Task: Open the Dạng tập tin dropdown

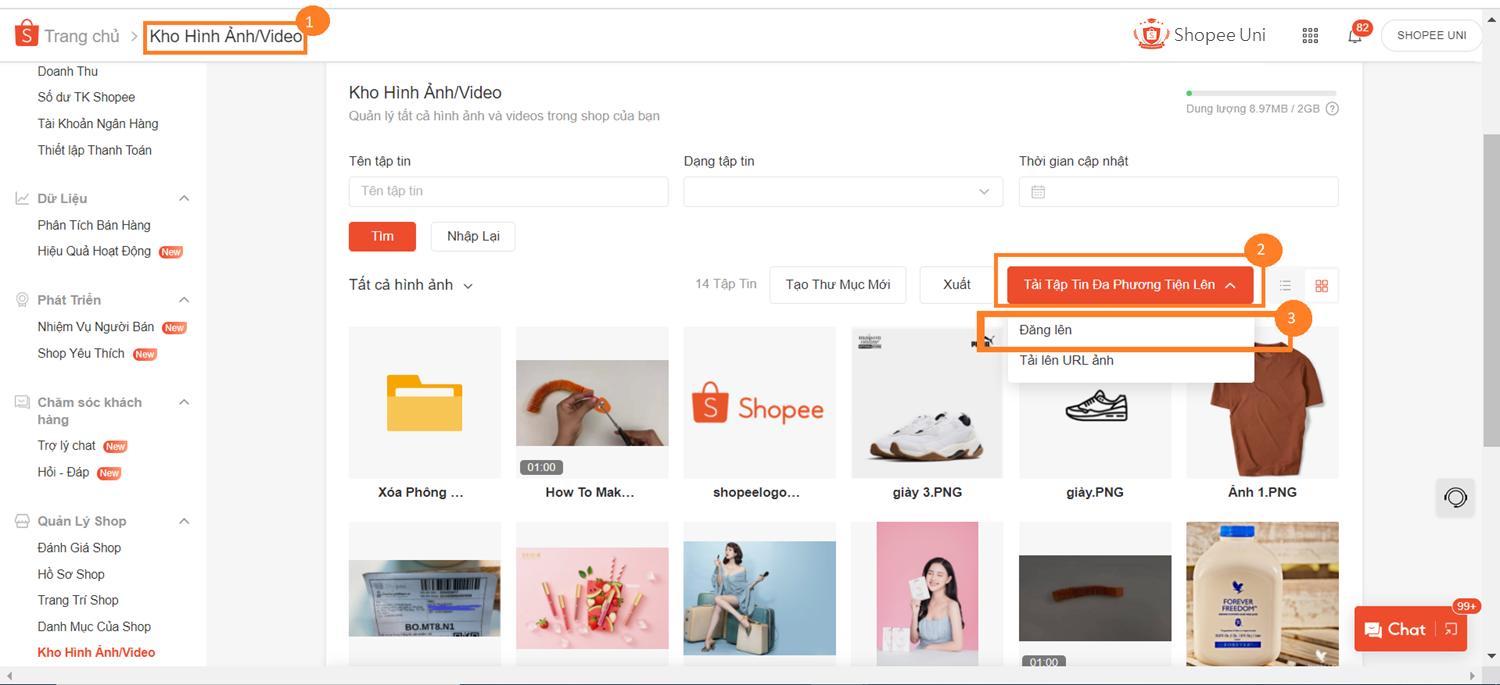Action: click(x=842, y=192)
